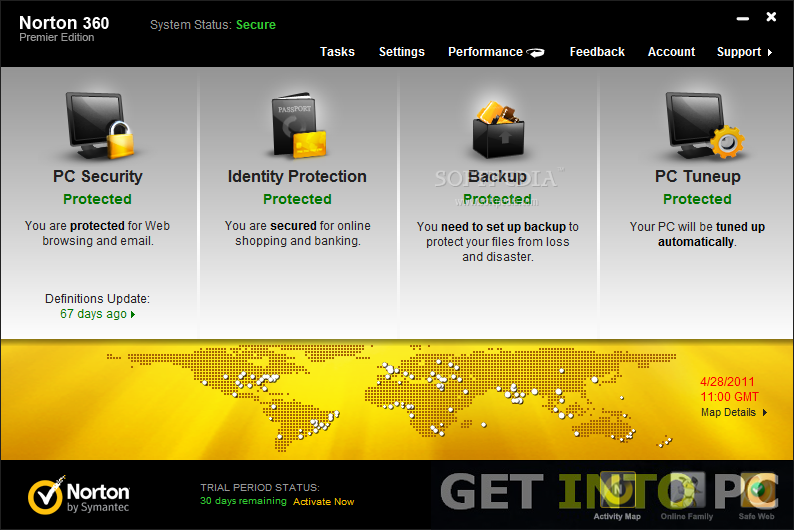
Task: Click the 'protected for Web browsing' message
Action: (x=97, y=233)
